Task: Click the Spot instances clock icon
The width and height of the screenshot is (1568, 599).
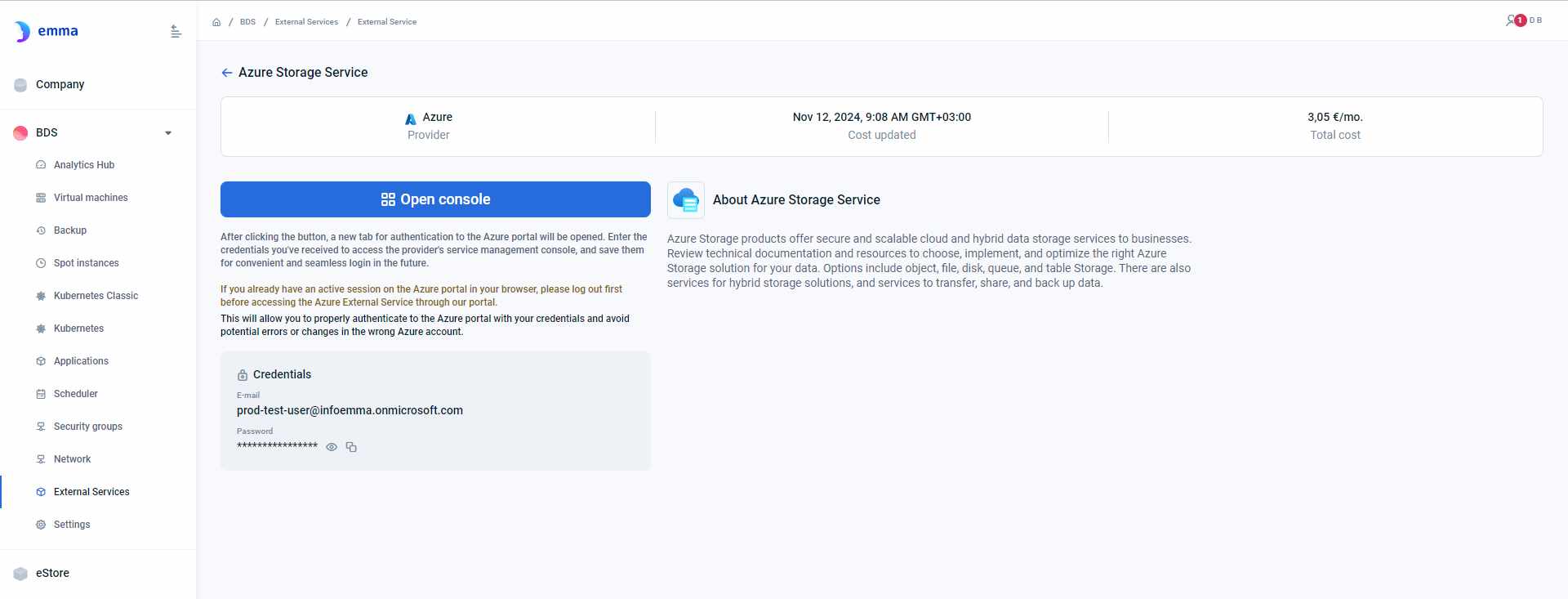Action: 41,263
